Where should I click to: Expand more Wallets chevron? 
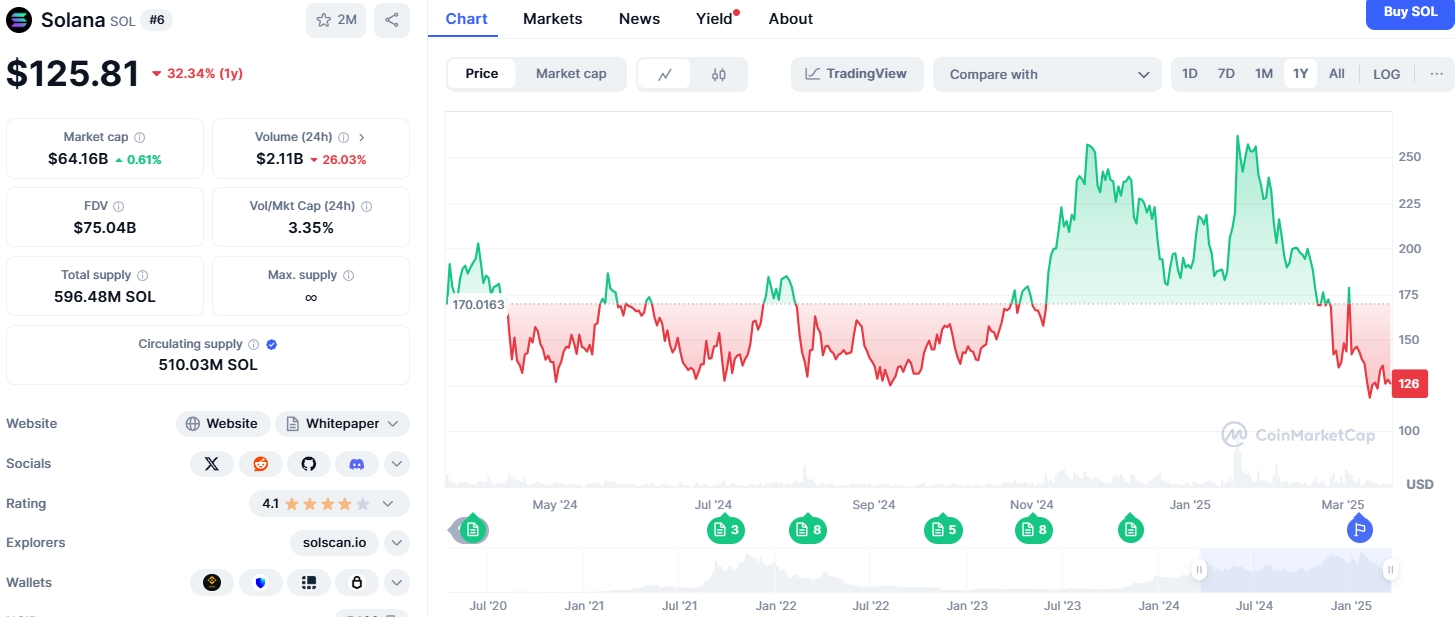coord(397,582)
